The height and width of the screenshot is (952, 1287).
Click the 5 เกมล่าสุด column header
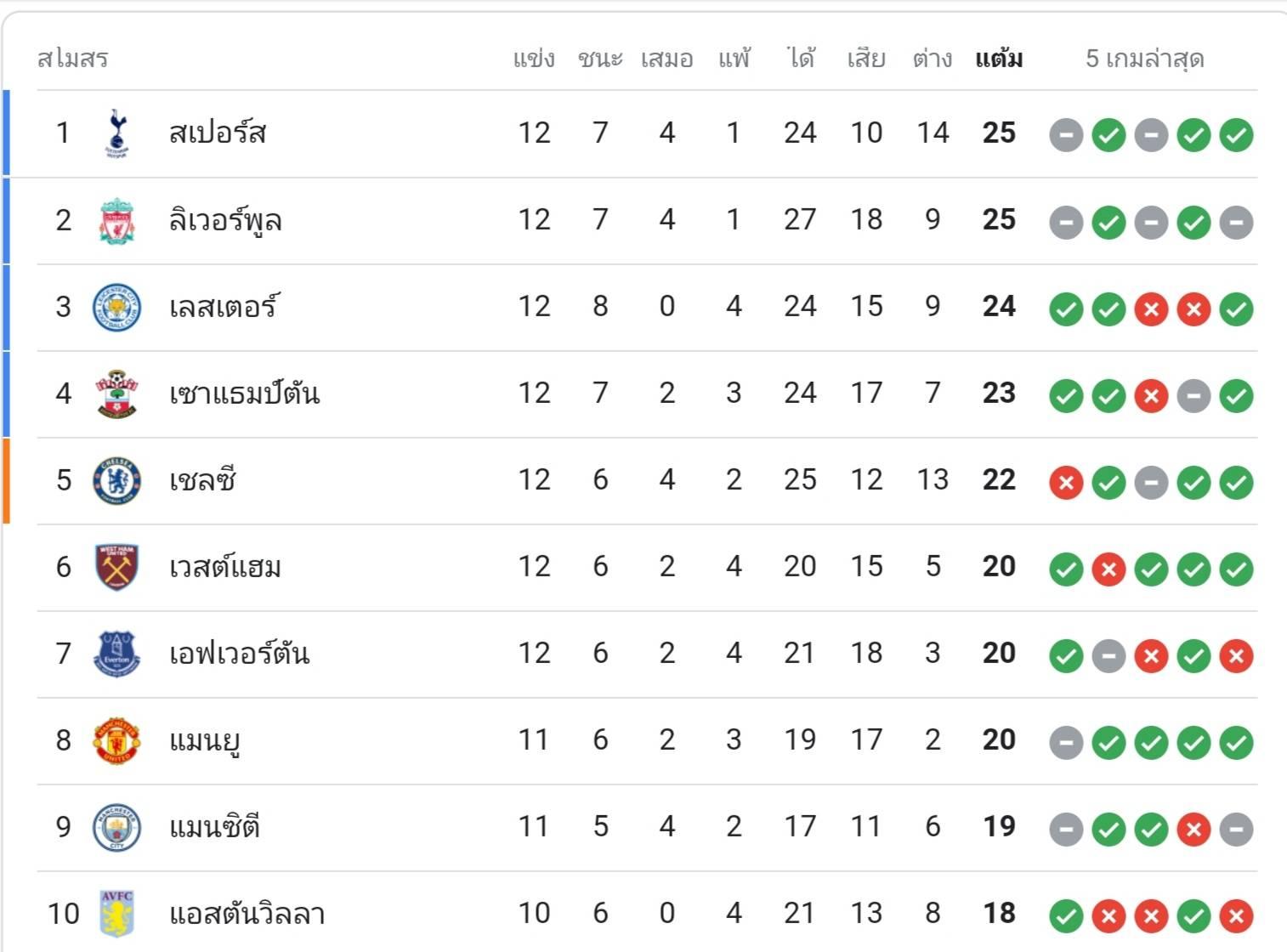click(1144, 59)
